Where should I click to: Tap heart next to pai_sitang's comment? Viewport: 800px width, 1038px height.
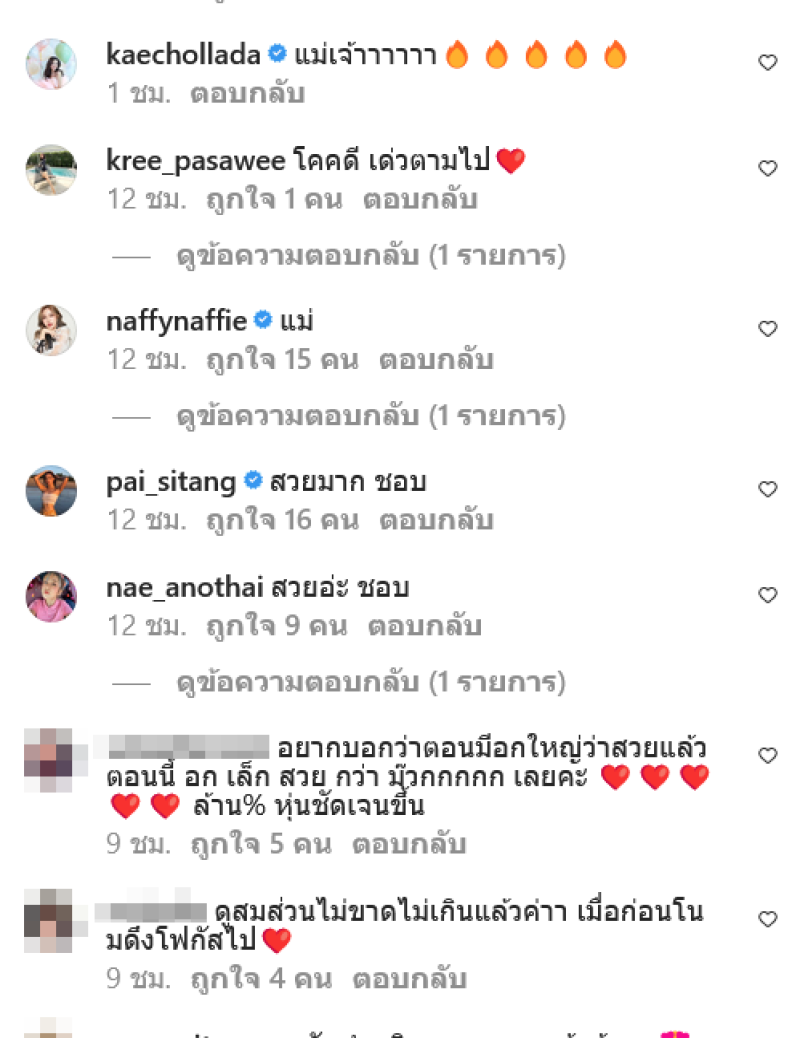coord(767,489)
